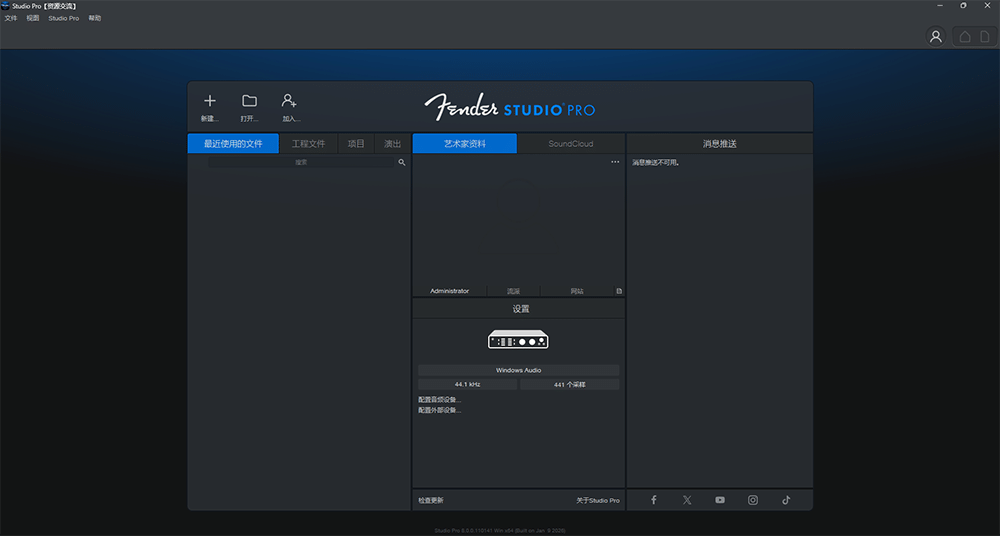The width and height of the screenshot is (1000, 536).
Task: Open the Instagram social icon
Action: pos(753,500)
